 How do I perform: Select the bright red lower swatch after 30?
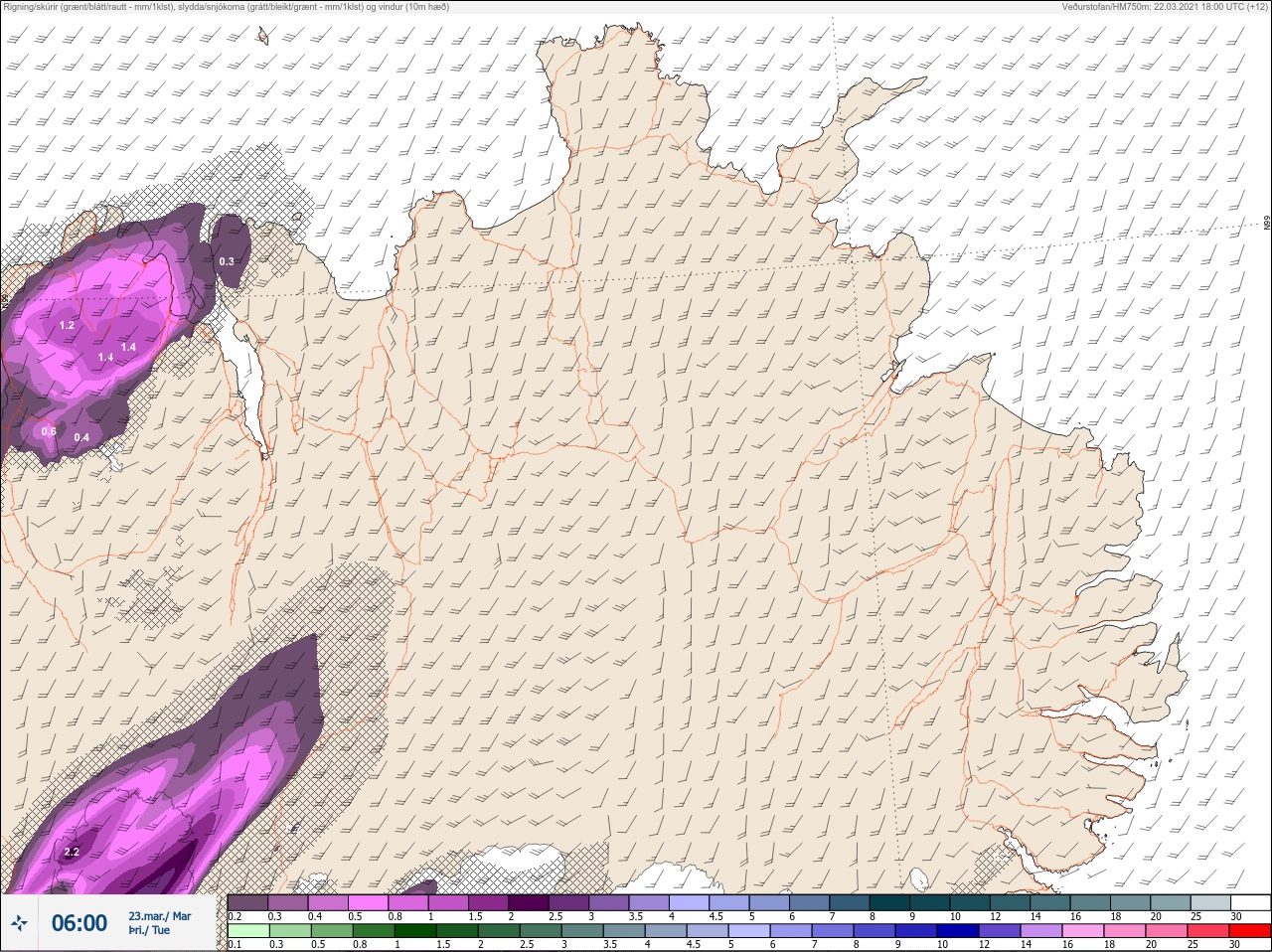coord(1251,930)
